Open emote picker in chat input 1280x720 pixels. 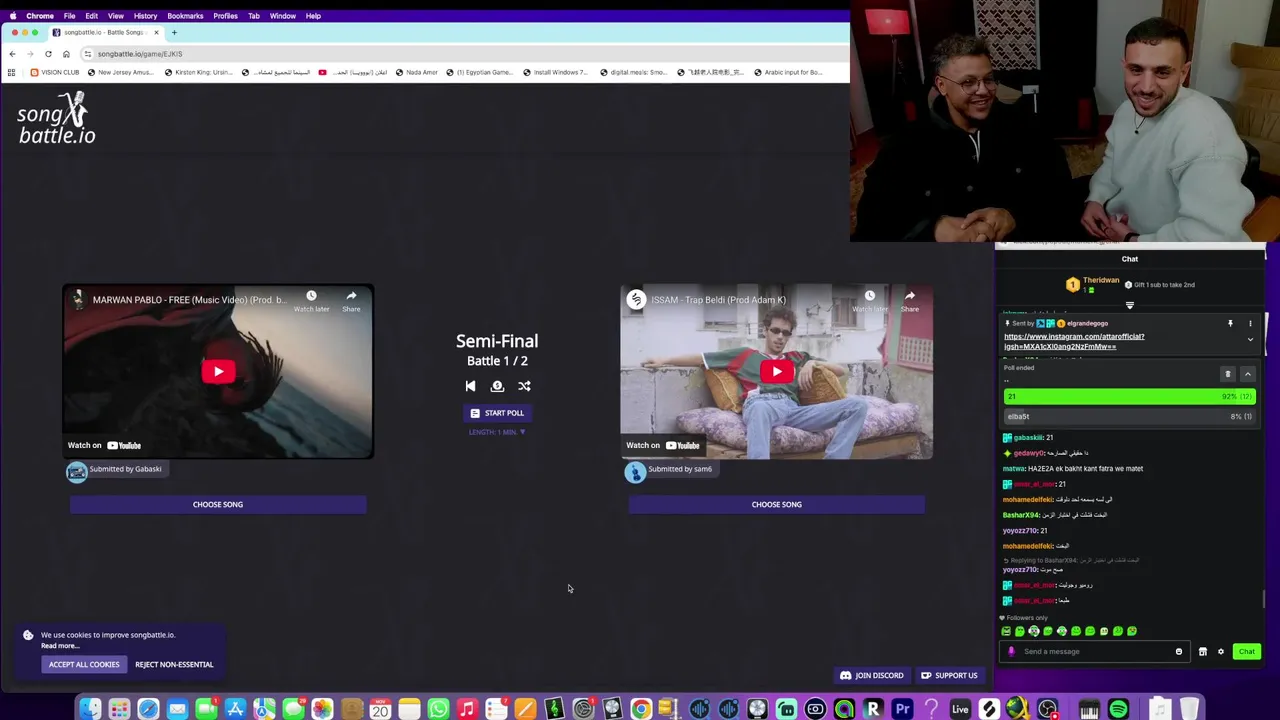coord(1179,651)
